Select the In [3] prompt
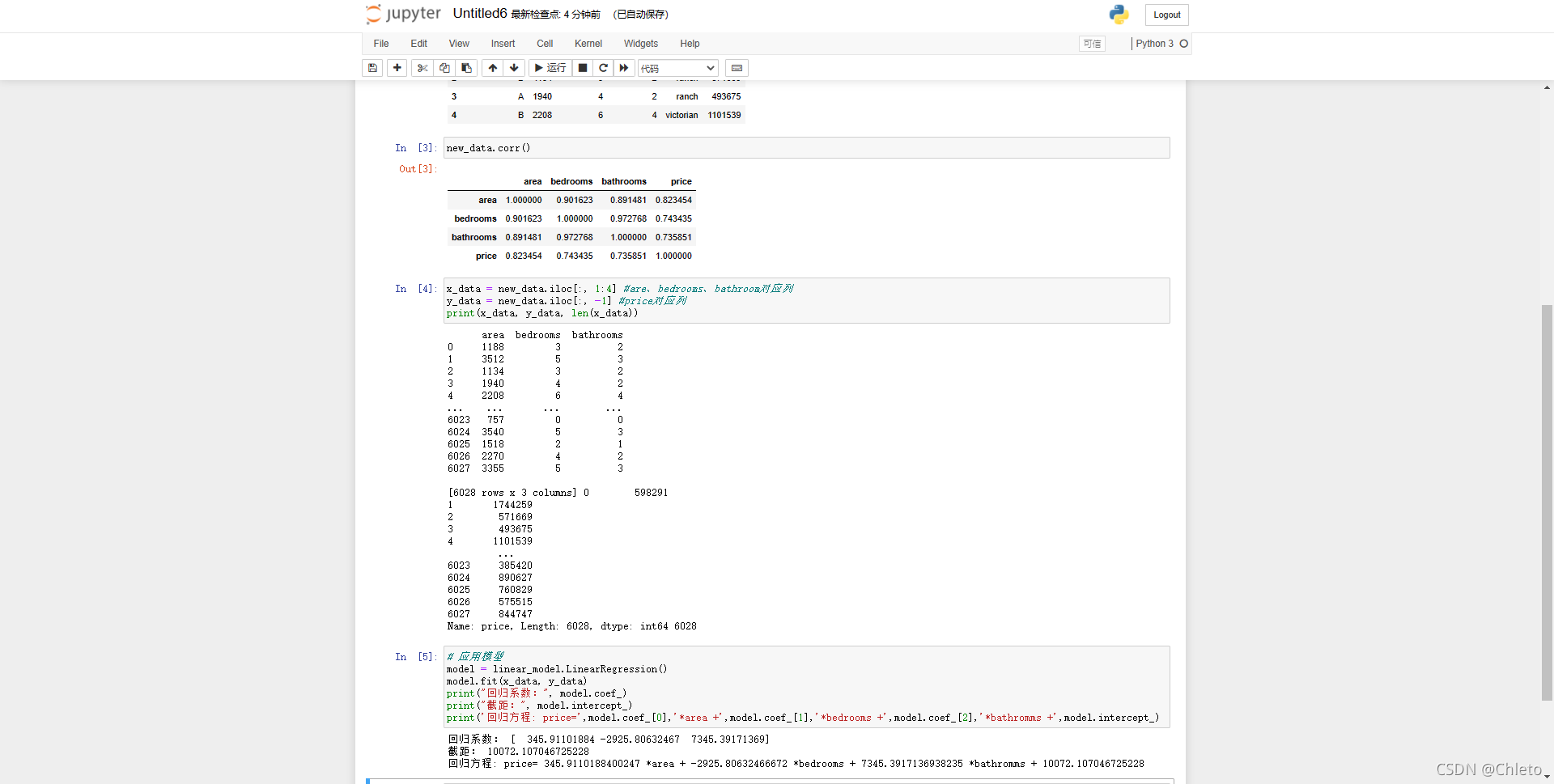1554x784 pixels. [x=416, y=148]
